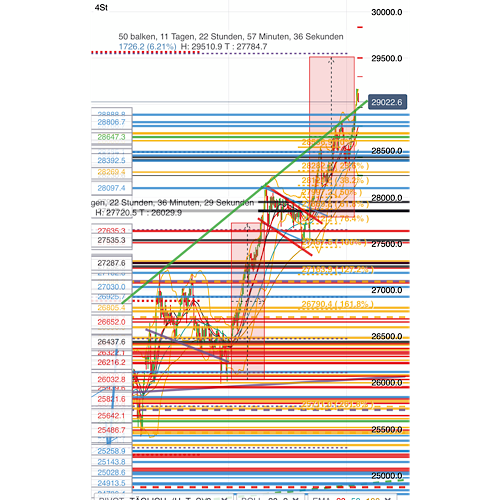Select the 26437.6 level label

(111, 342)
